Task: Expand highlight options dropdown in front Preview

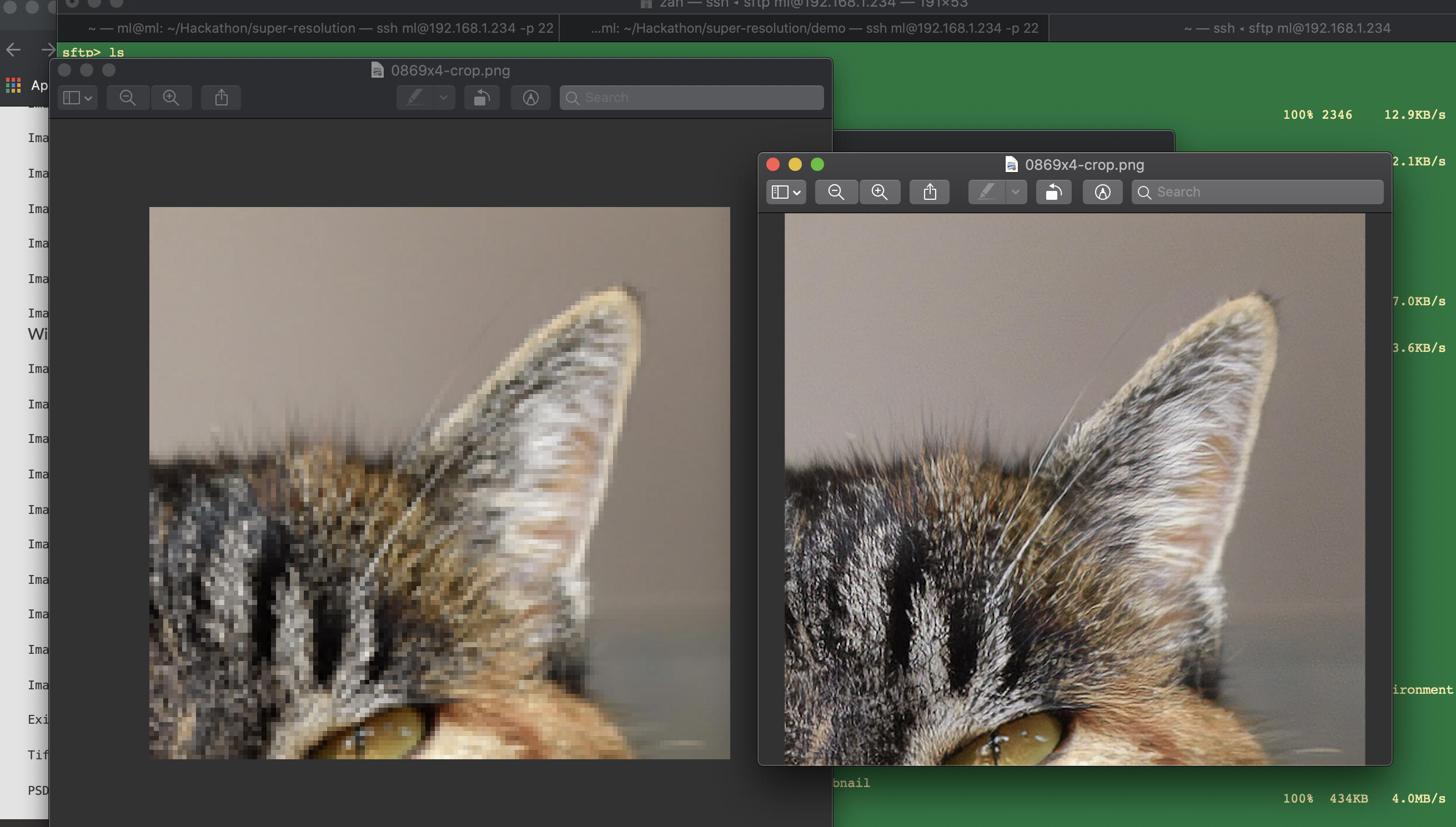Action: (x=1016, y=192)
